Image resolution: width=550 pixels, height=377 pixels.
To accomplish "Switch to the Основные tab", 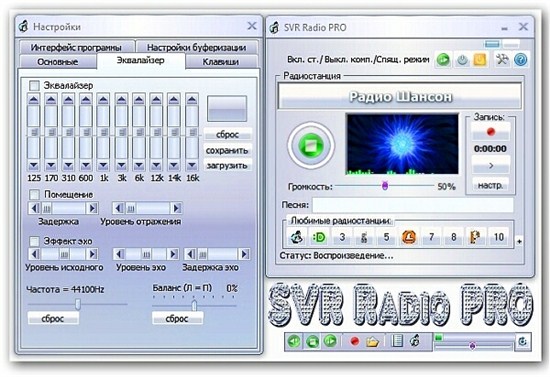I will click(x=58, y=62).
